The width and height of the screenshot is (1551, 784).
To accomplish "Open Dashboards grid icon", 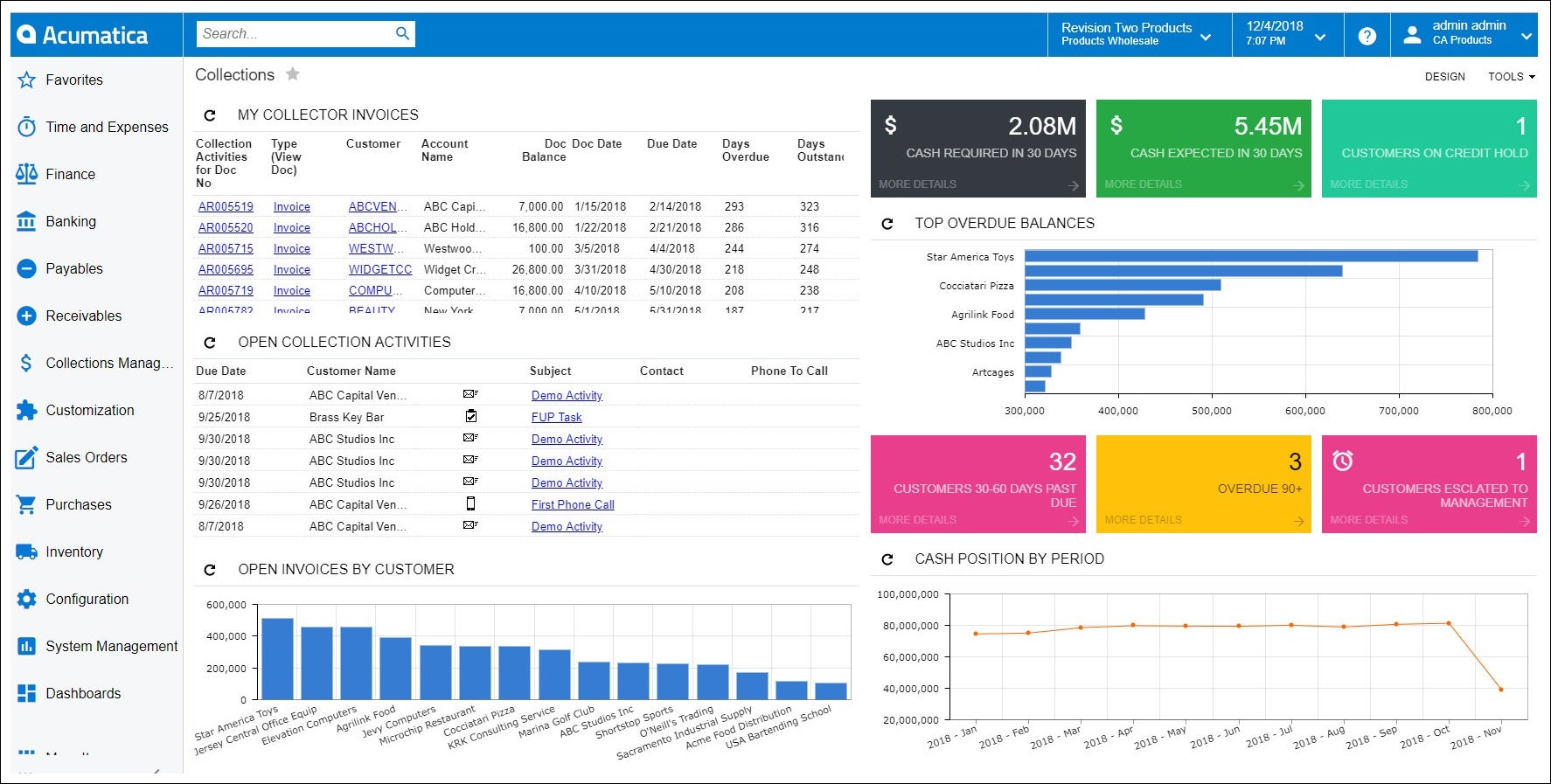I will point(27,693).
